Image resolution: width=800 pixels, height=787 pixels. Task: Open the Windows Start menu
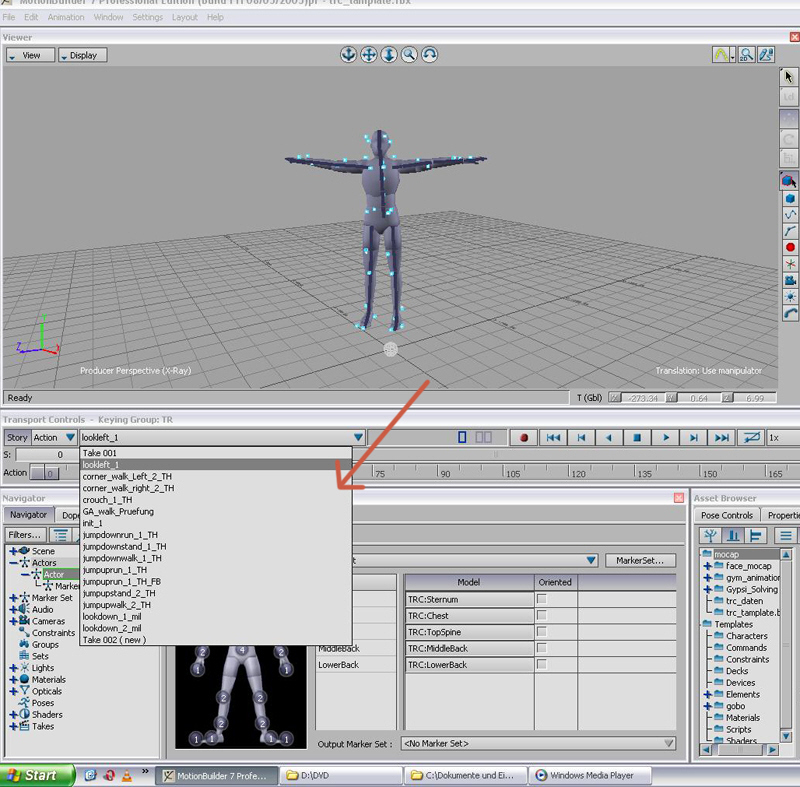(37, 775)
